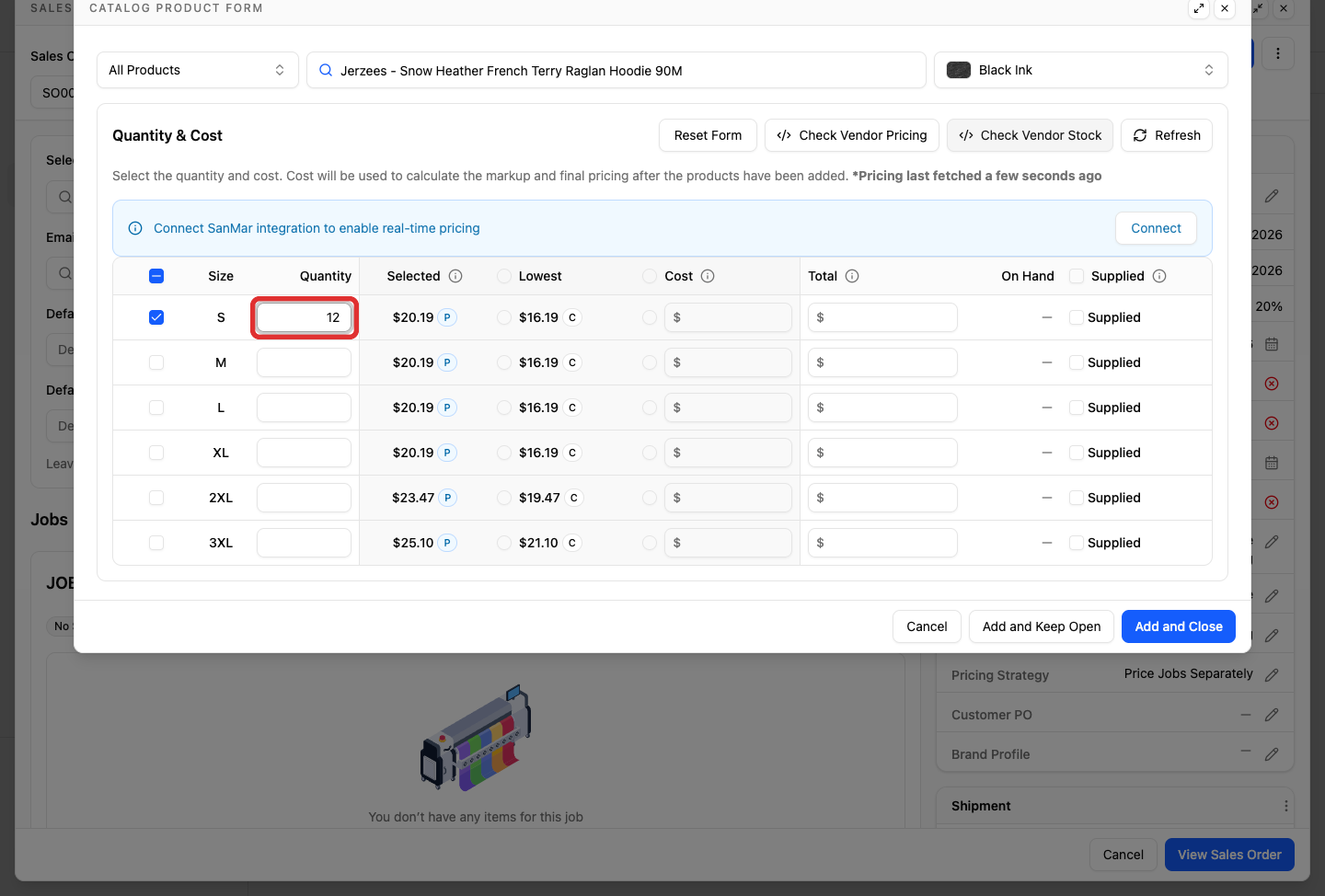Image resolution: width=1325 pixels, height=896 pixels.
Task: Click the C badge in size L row
Action: coord(572,408)
